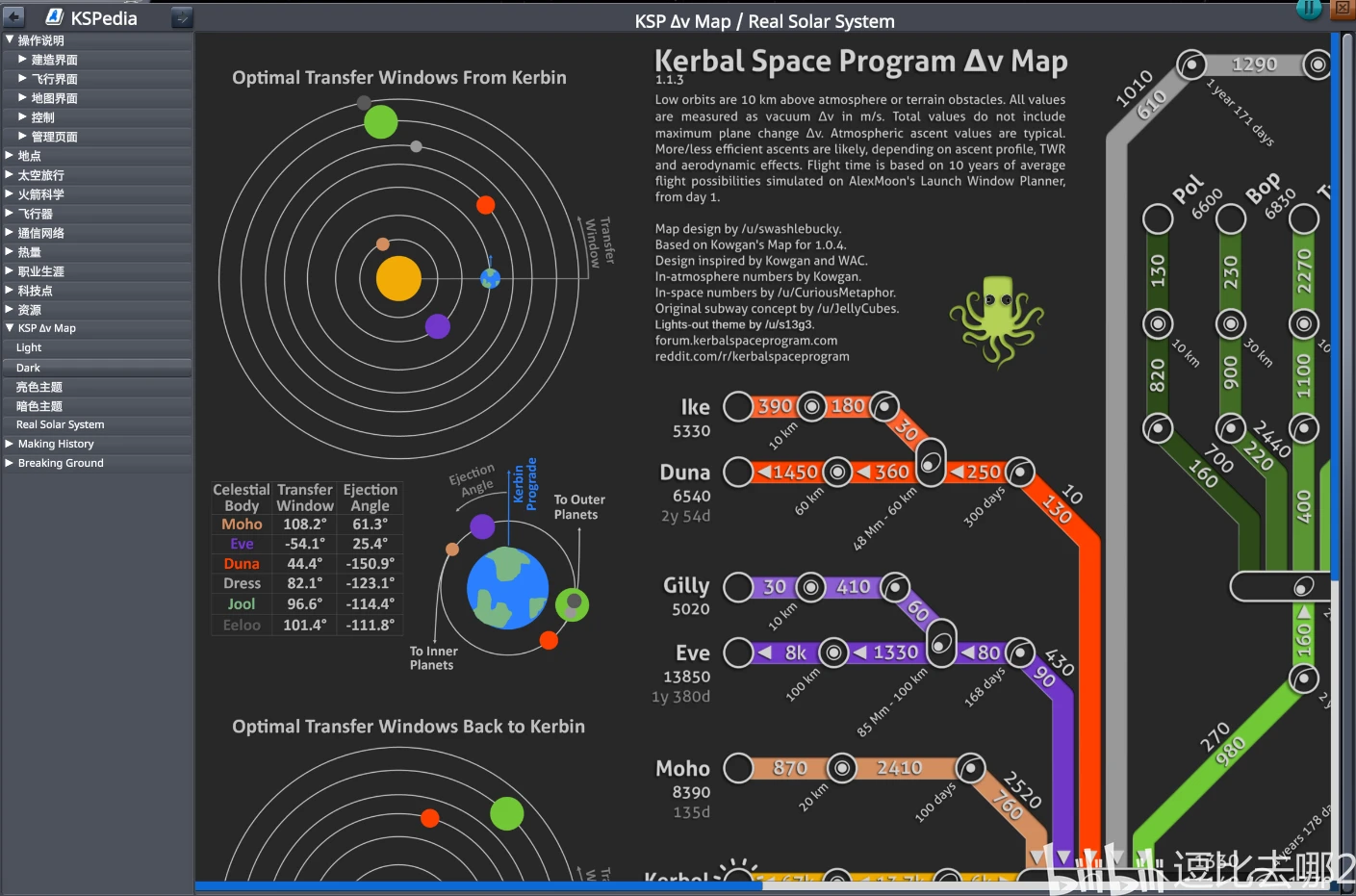Expand the 飞行界面 subsection
Image resolution: width=1356 pixels, height=896 pixels.
[x=97, y=79]
